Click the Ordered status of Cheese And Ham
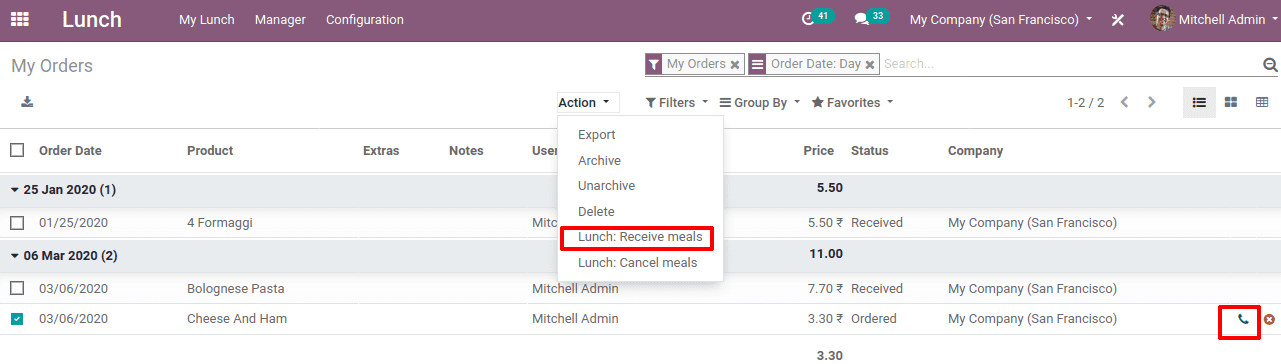 (x=874, y=319)
